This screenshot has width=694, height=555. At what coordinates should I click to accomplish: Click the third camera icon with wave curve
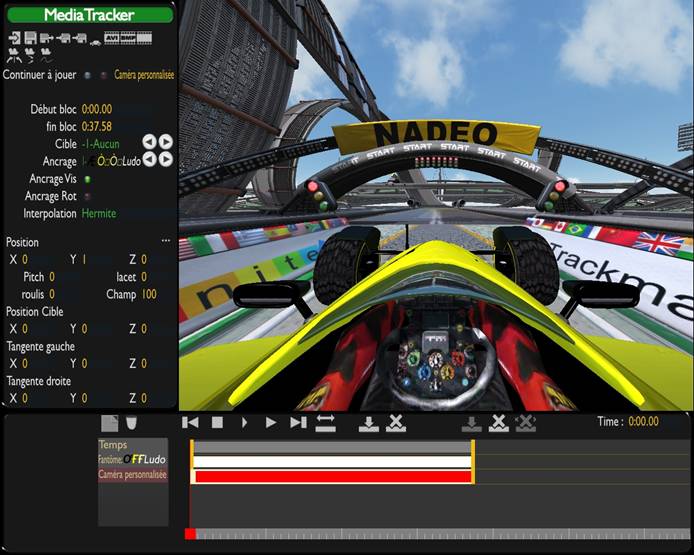point(46,55)
